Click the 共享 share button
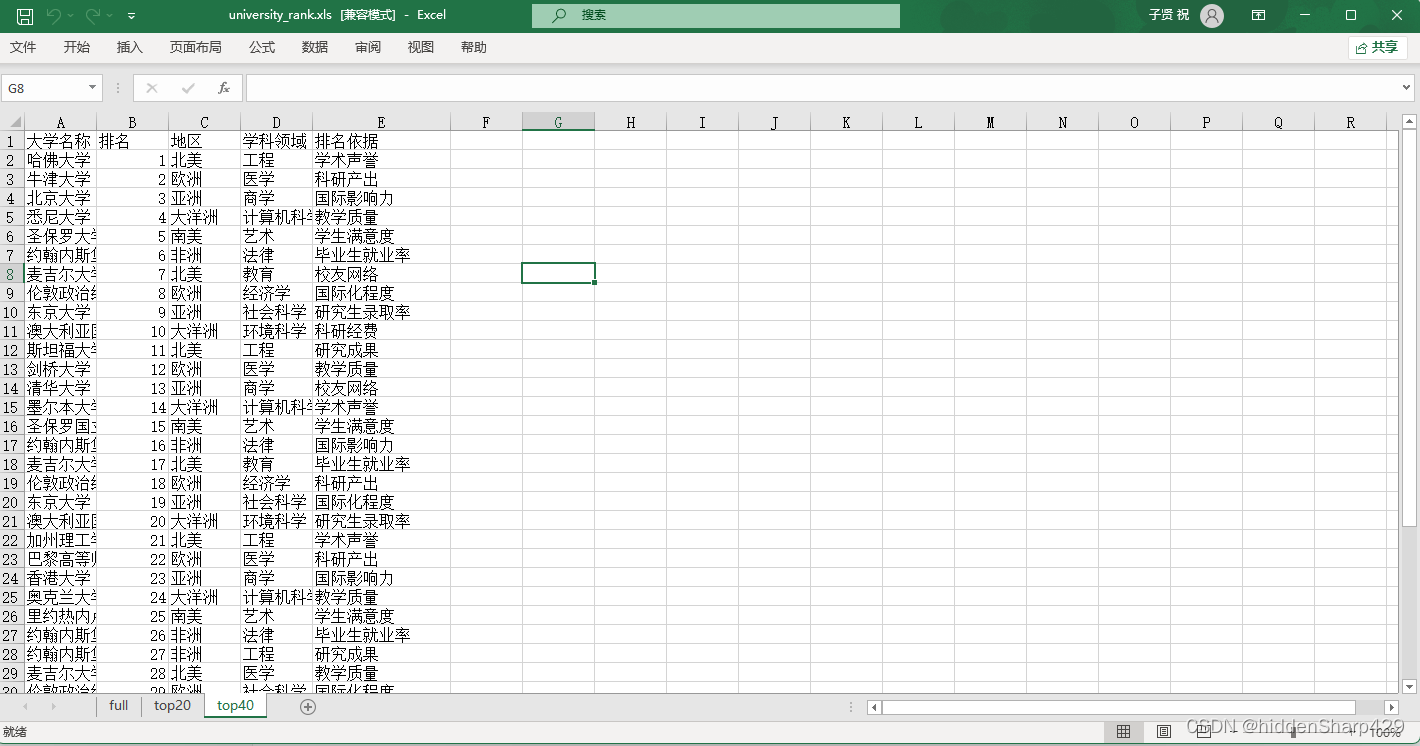1420x746 pixels. pos(1378,47)
